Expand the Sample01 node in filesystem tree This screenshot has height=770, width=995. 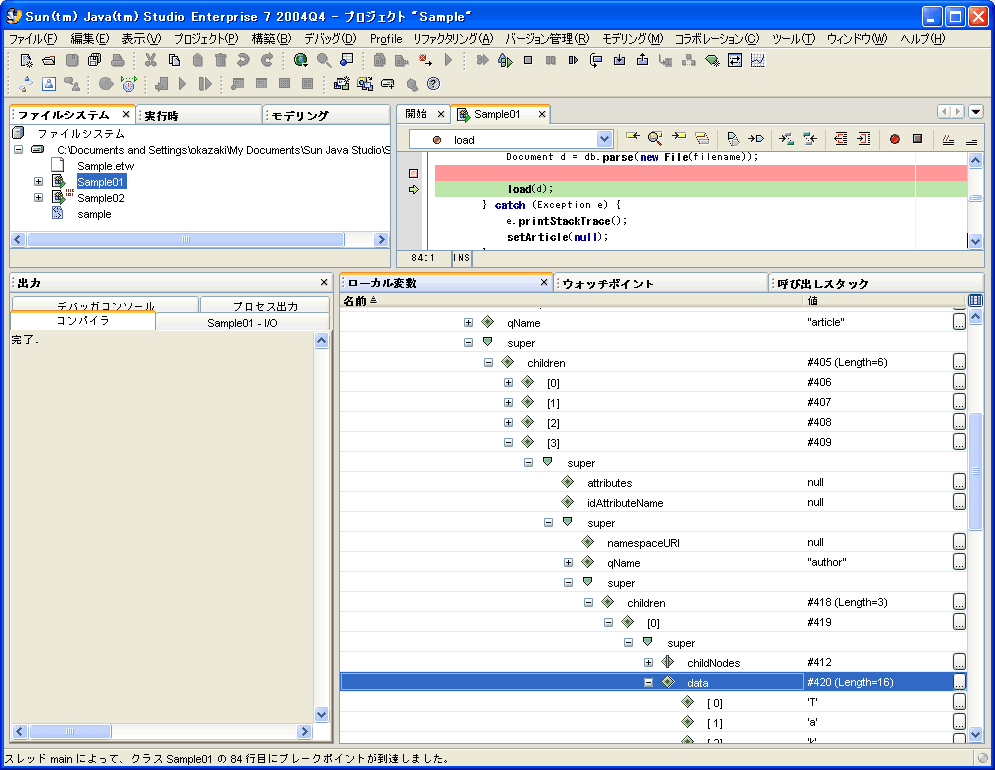click(39, 182)
